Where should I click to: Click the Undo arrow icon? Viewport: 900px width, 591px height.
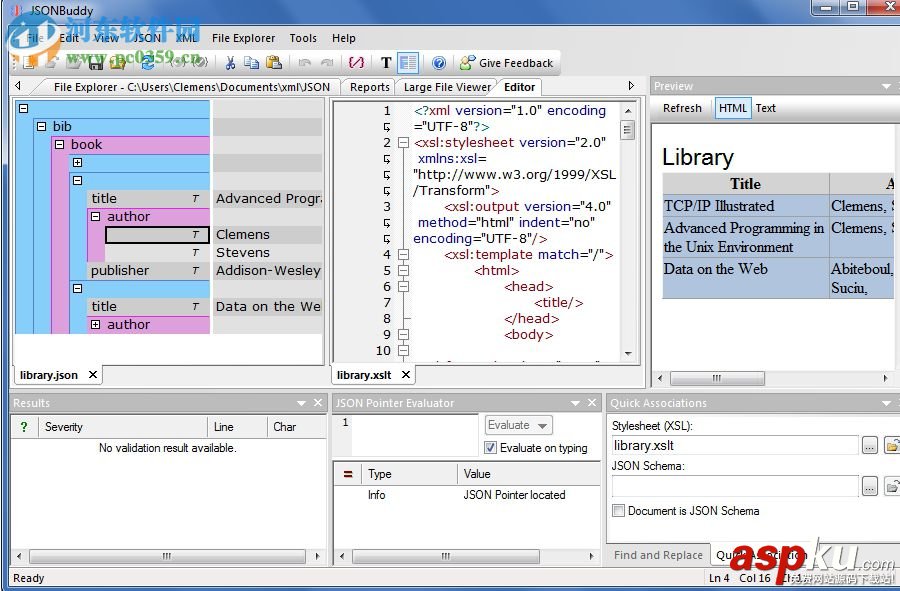pos(305,63)
